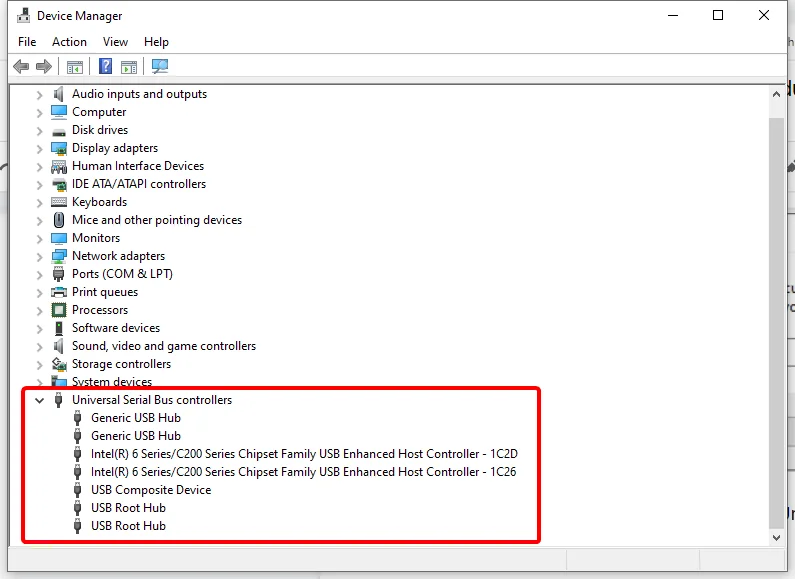Expand the Disk drives chevron
The width and height of the screenshot is (795, 579).
coord(40,131)
